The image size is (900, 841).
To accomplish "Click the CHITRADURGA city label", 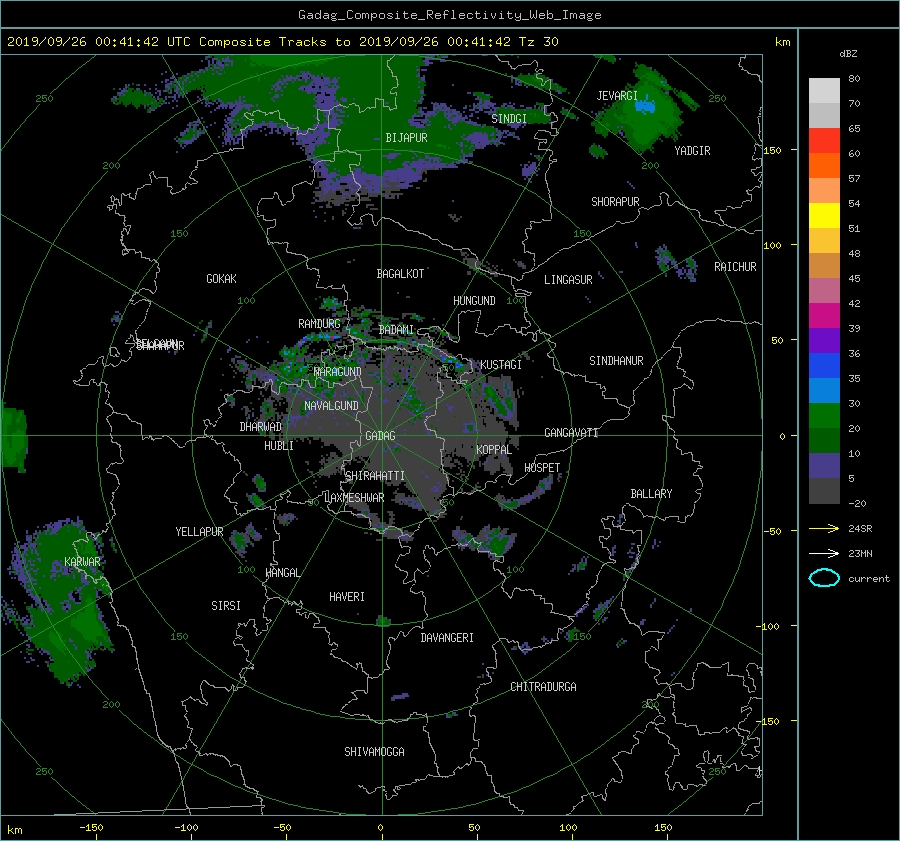I will click(x=544, y=687).
